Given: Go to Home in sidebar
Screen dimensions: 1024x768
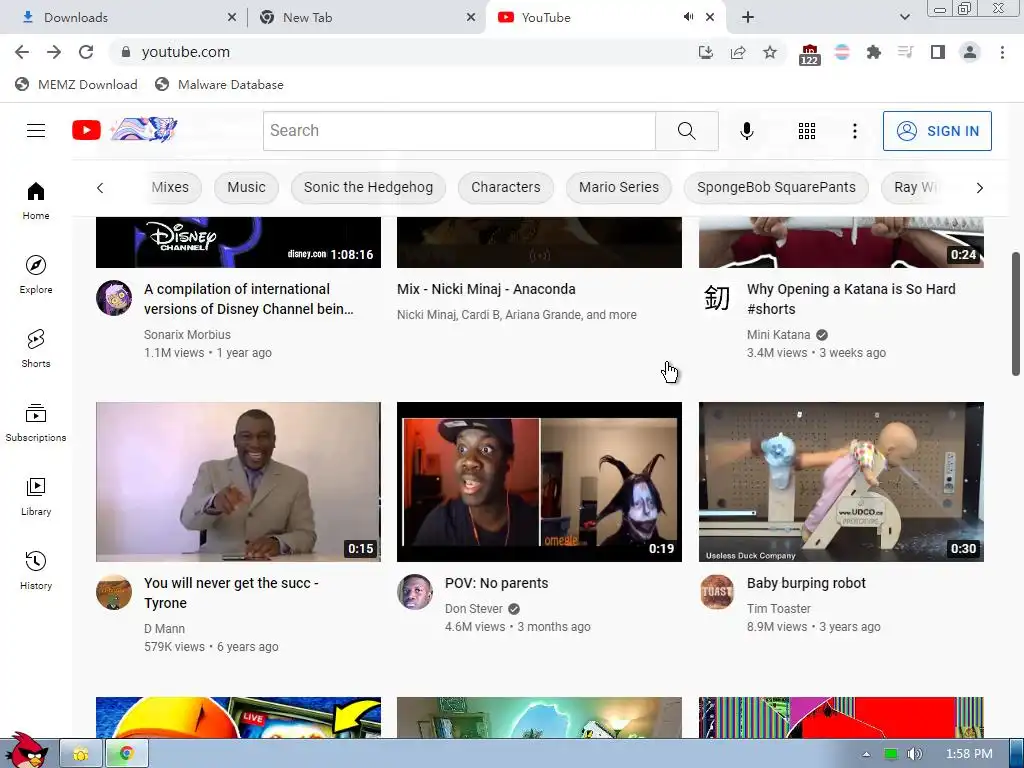Looking at the screenshot, I should coord(36,200).
